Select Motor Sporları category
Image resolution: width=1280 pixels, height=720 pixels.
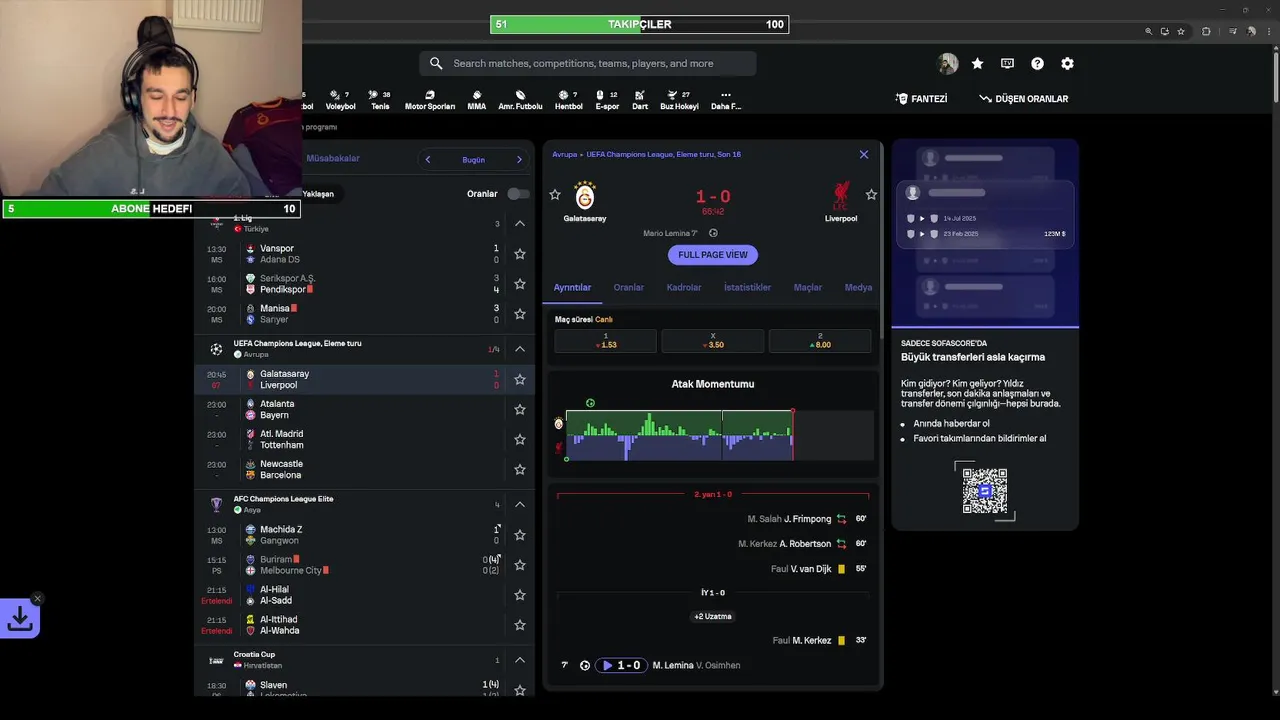[x=430, y=100]
